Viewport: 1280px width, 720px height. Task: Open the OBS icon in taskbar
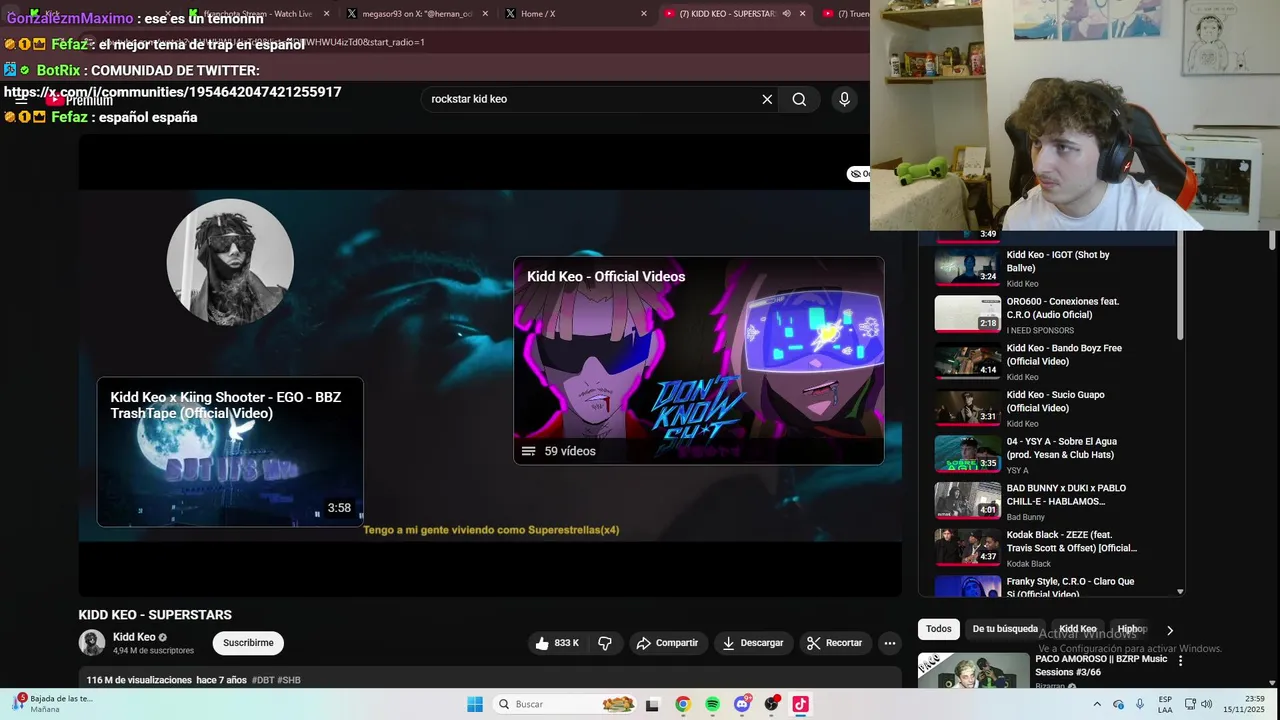(771, 704)
